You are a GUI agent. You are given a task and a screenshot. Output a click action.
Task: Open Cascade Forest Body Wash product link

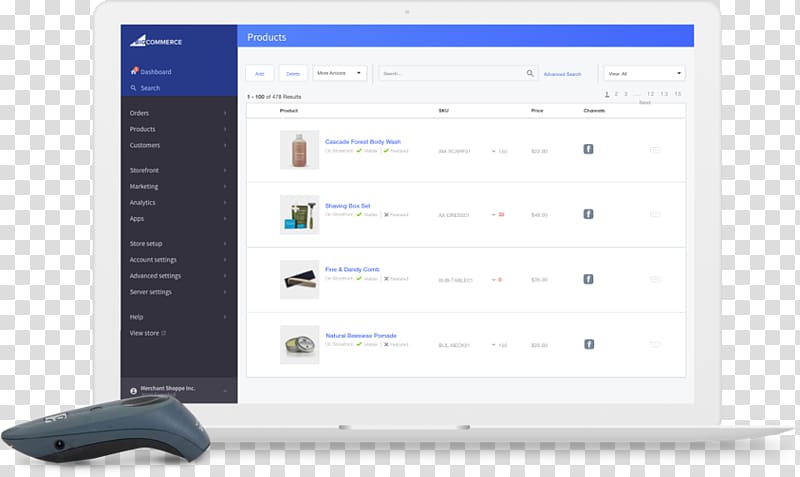(363, 142)
